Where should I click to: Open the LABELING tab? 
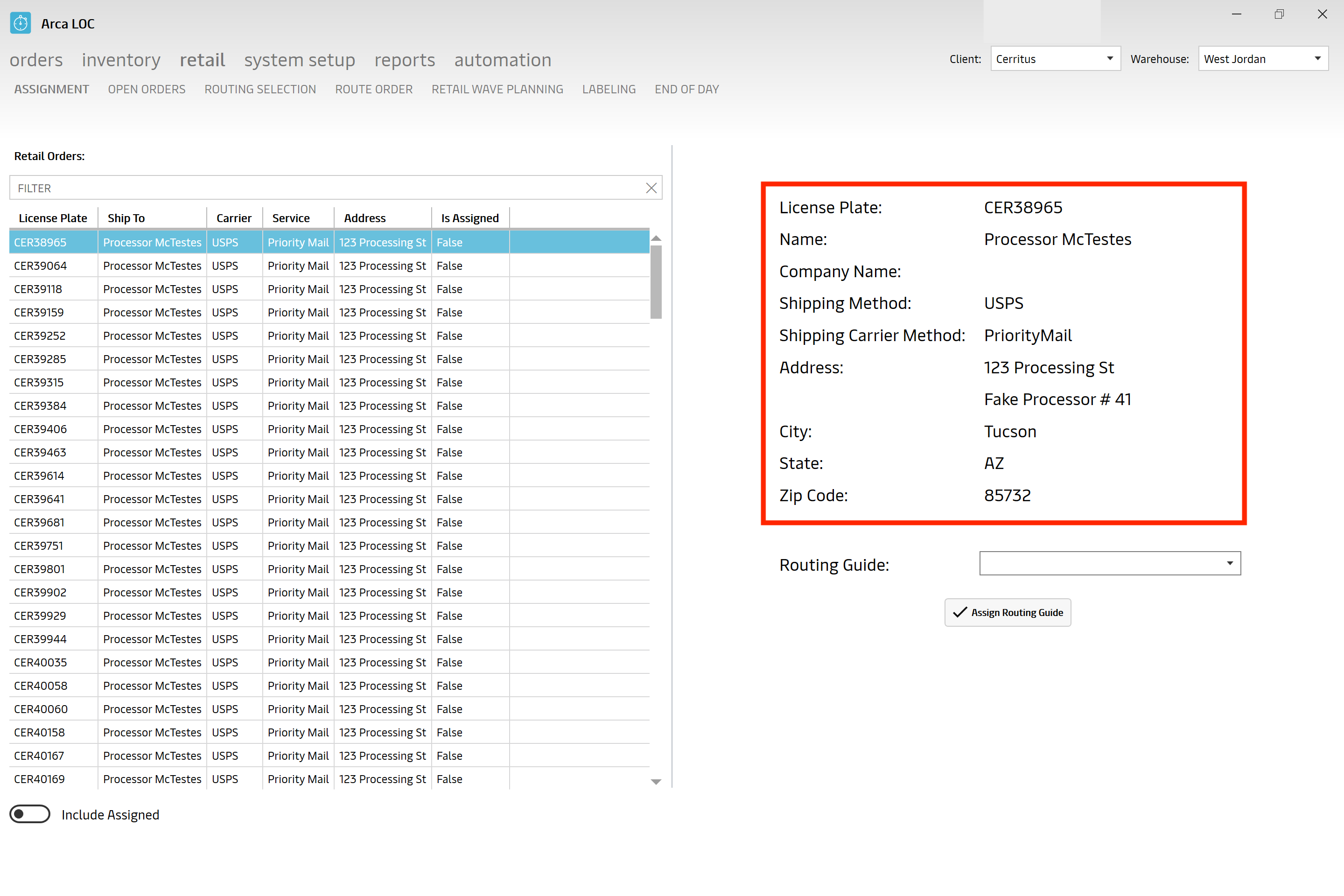pos(609,89)
